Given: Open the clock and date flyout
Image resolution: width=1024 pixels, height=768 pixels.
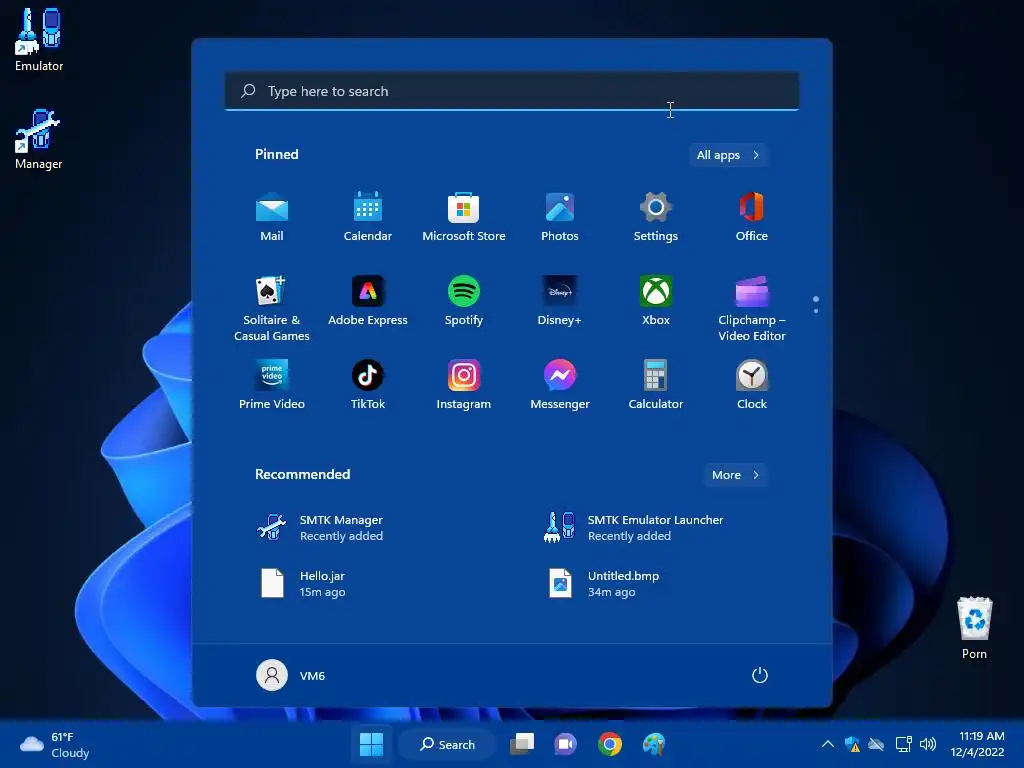Looking at the screenshot, I should [978, 744].
